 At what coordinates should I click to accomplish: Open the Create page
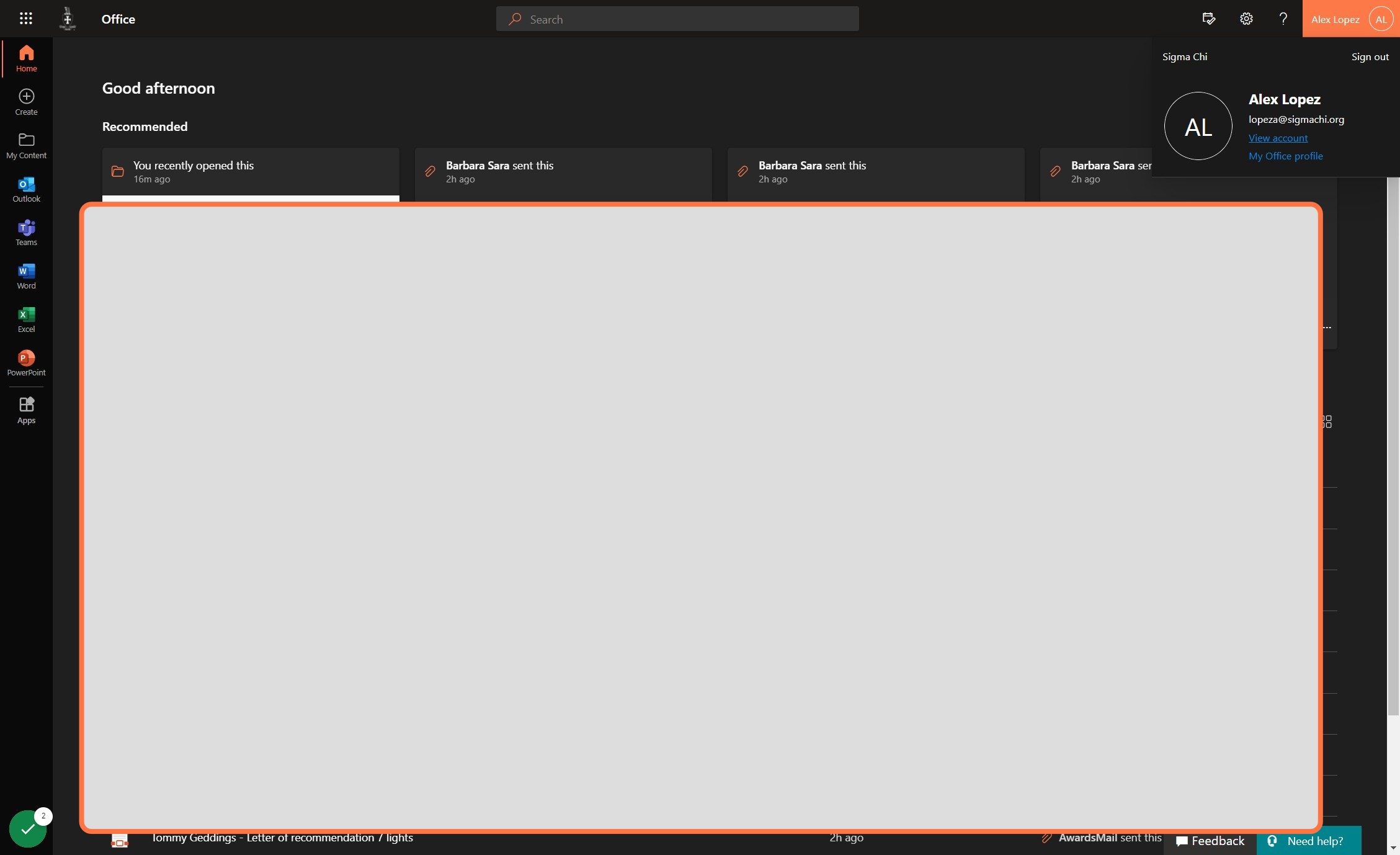tap(26, 102)
